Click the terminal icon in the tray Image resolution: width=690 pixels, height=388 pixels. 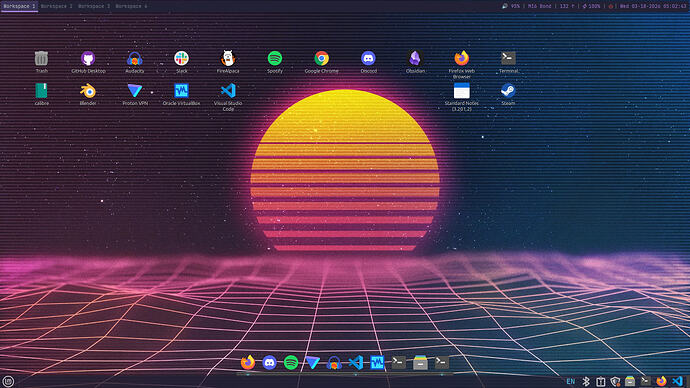coord(645,381)
